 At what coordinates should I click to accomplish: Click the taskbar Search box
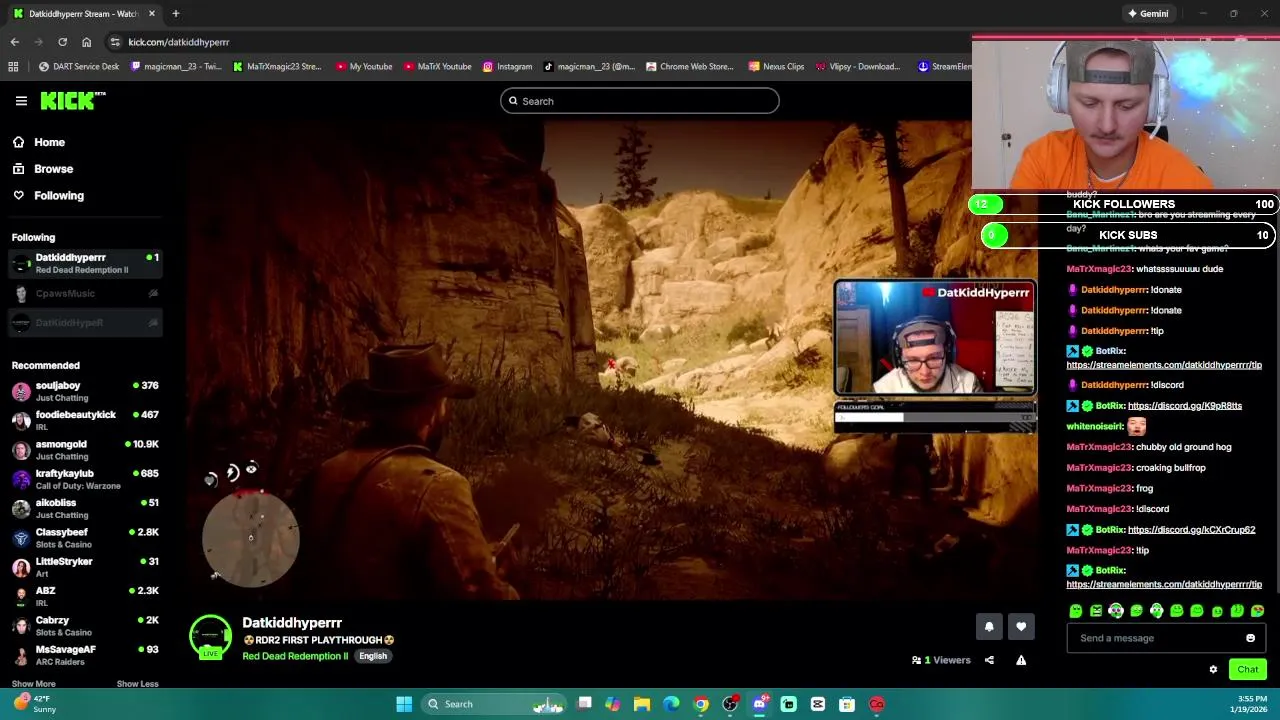point(495,704)
